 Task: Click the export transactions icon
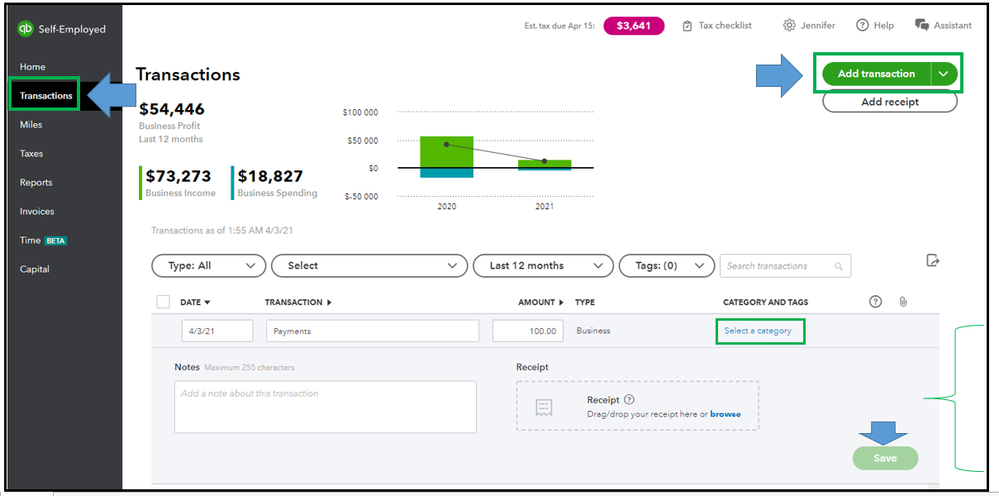[933, 260]
